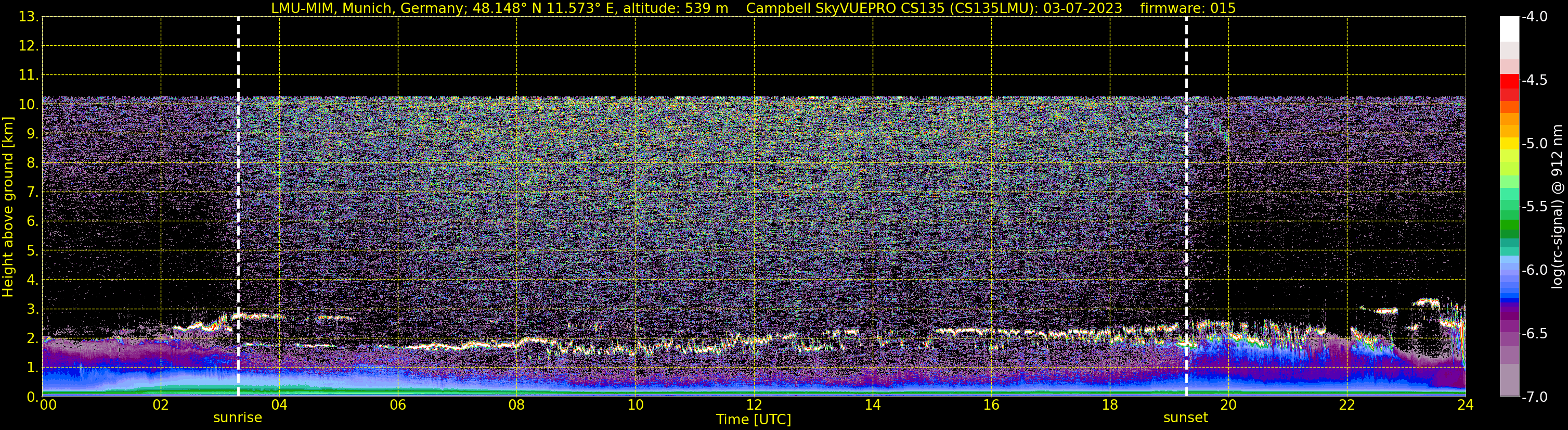Click the red colorbar segment near -4.5
1568x430 pixels.
[1510, 81]
